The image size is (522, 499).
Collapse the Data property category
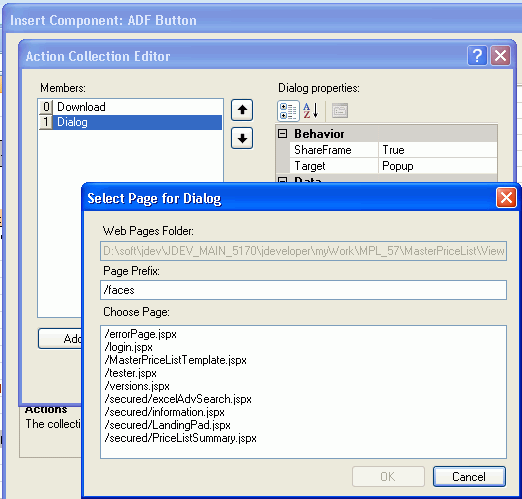coord(283,180)
